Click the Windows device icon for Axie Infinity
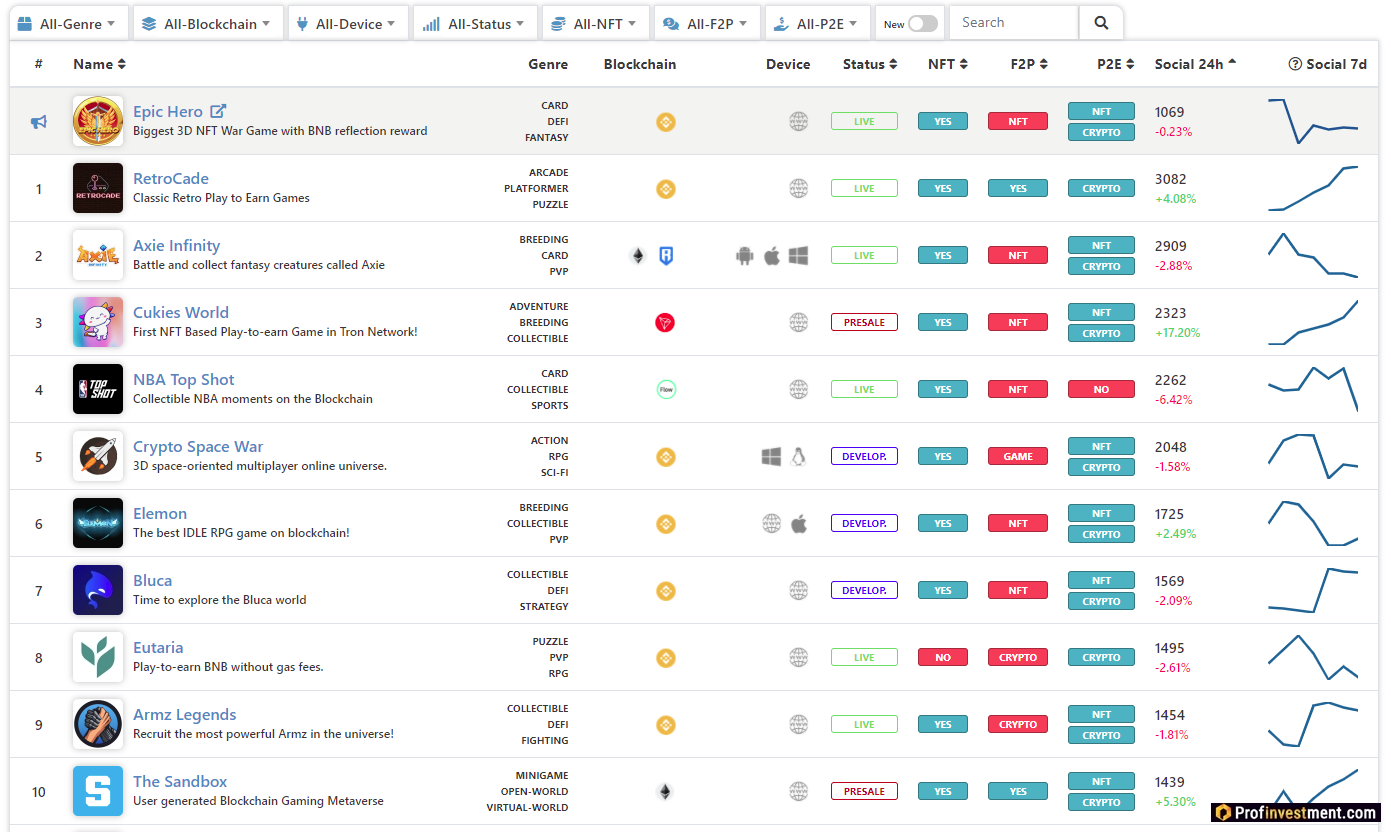This screenshot has height=832, width=1391. [798, 256]
